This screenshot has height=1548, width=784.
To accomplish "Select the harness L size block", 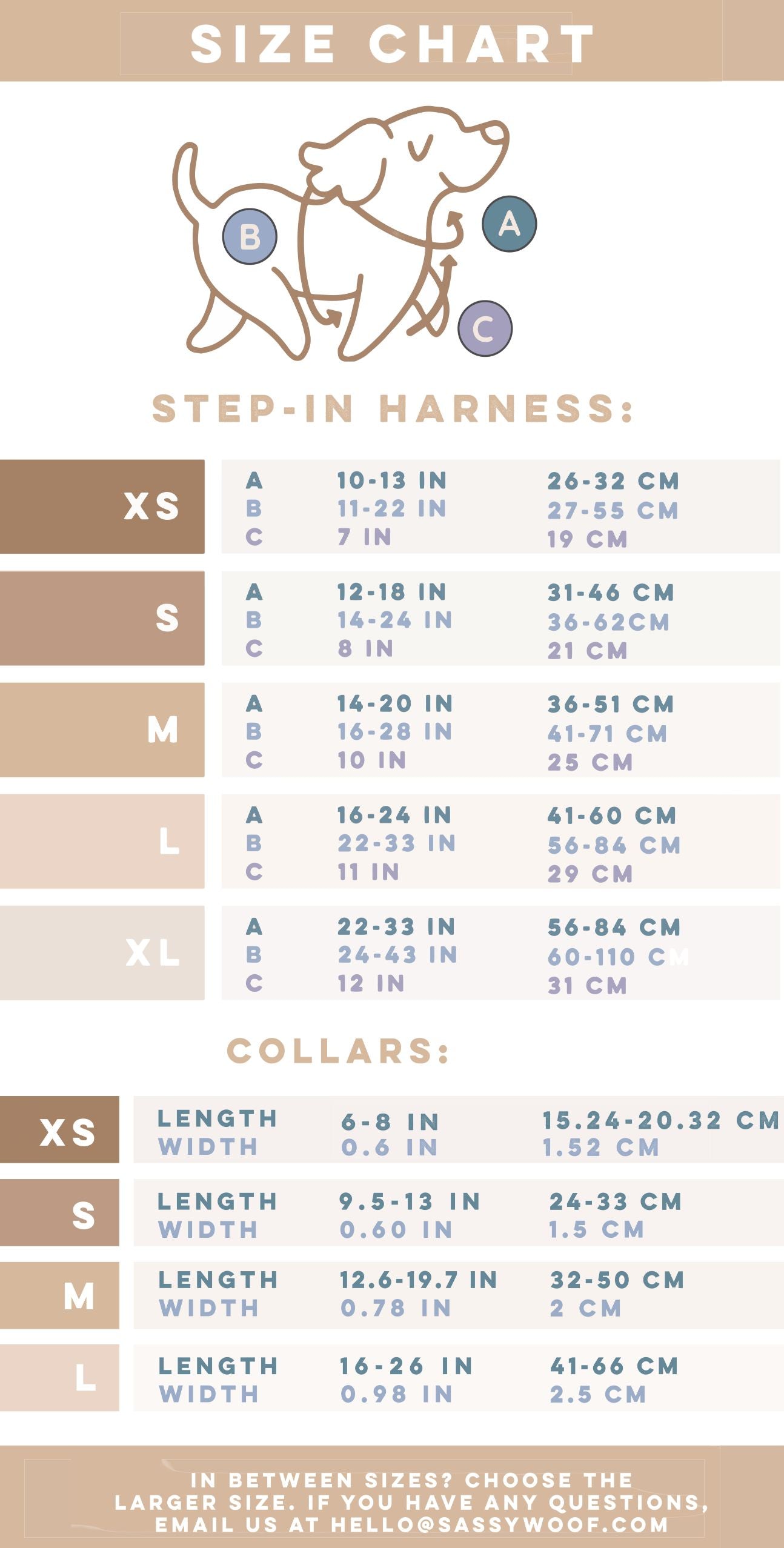I will 102,841.
